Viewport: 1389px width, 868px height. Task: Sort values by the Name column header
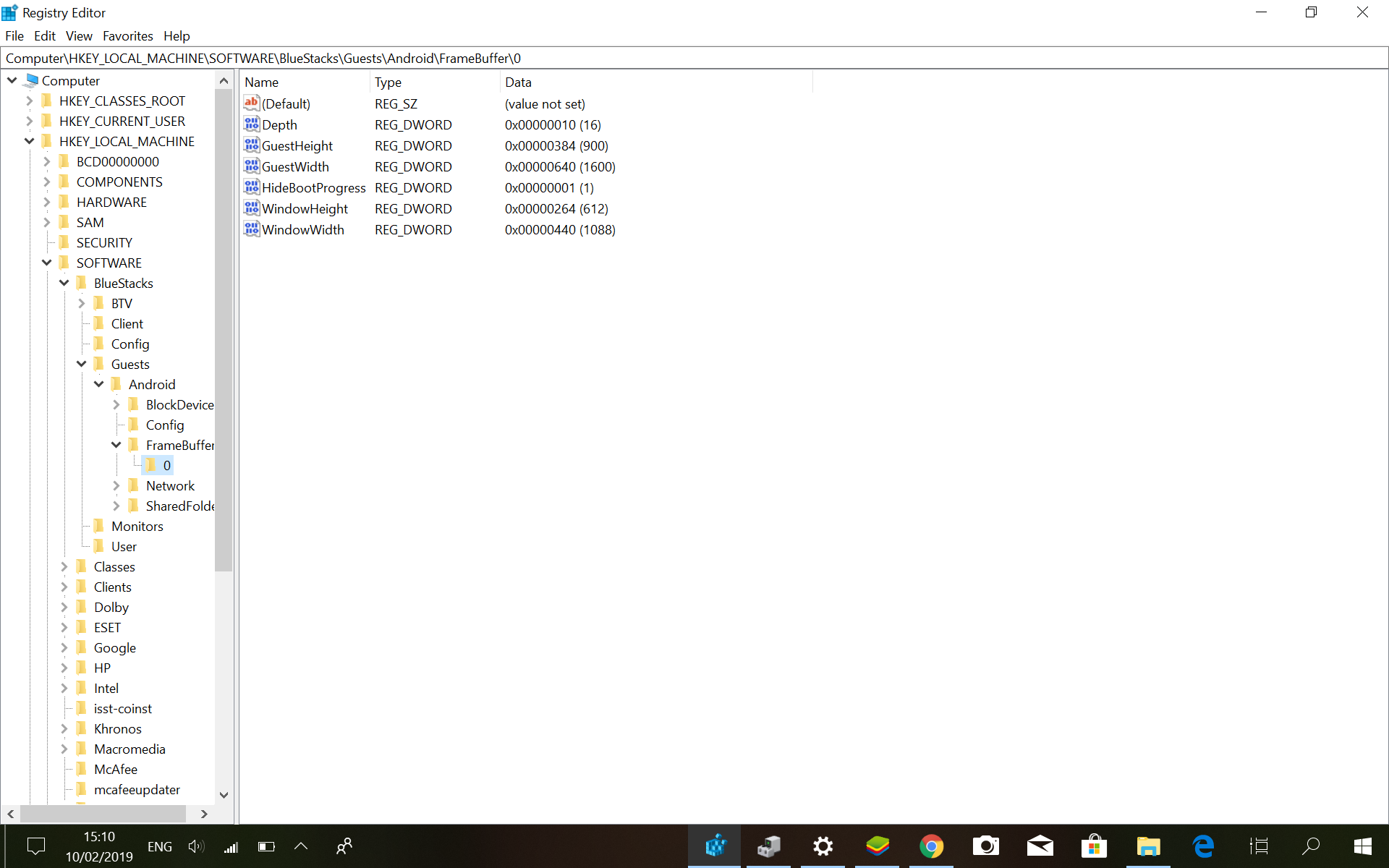point(305,82)
